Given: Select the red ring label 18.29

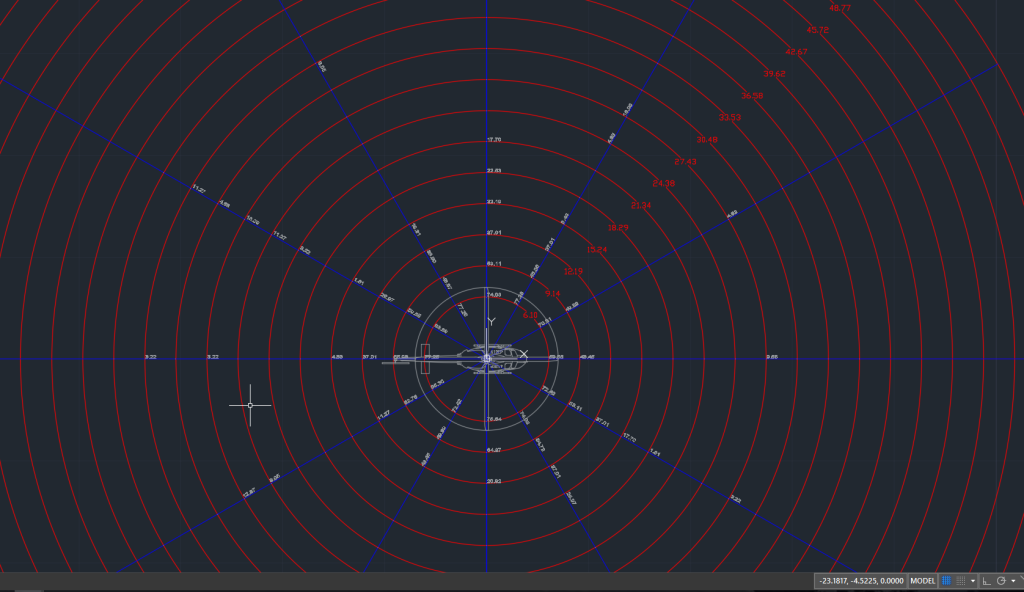Looking at the screenshot, I should click(x=618, y=228).
